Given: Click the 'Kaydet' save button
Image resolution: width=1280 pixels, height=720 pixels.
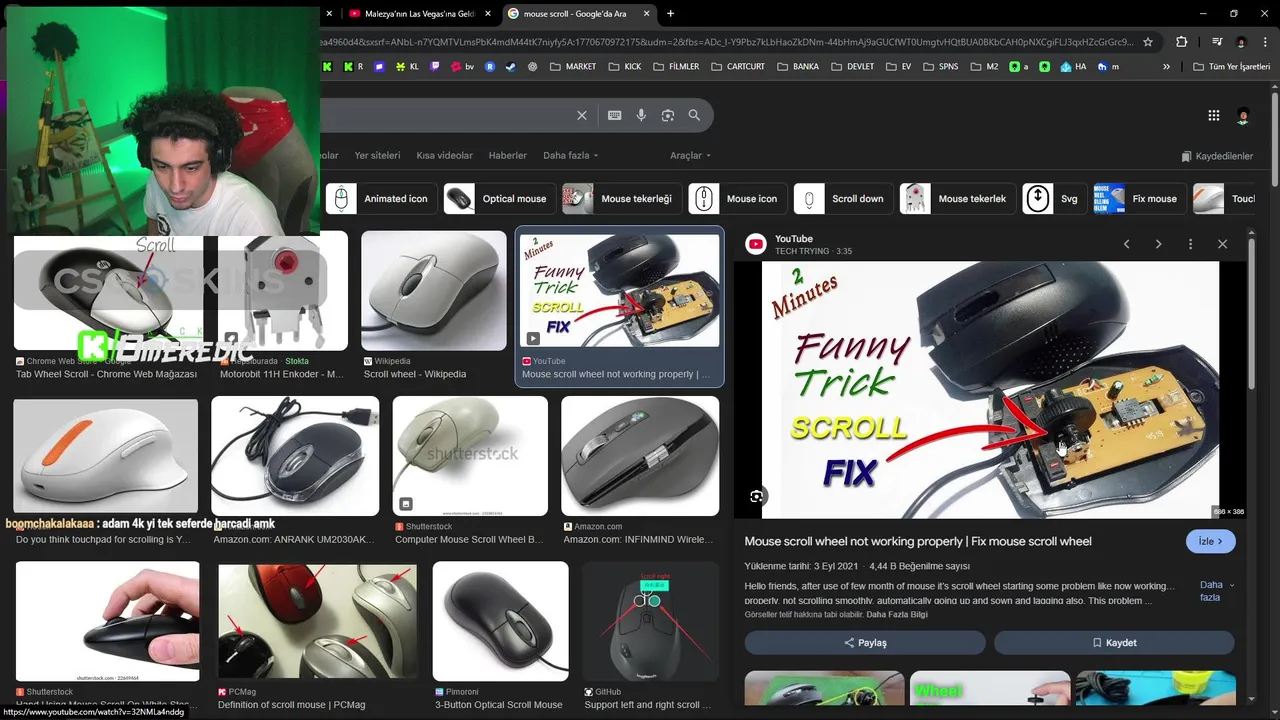Looking at the screenshot, I should coord(1114,643).
